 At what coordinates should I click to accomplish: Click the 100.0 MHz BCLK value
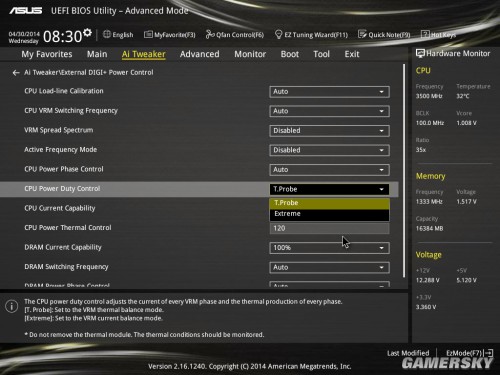point(430,123)
